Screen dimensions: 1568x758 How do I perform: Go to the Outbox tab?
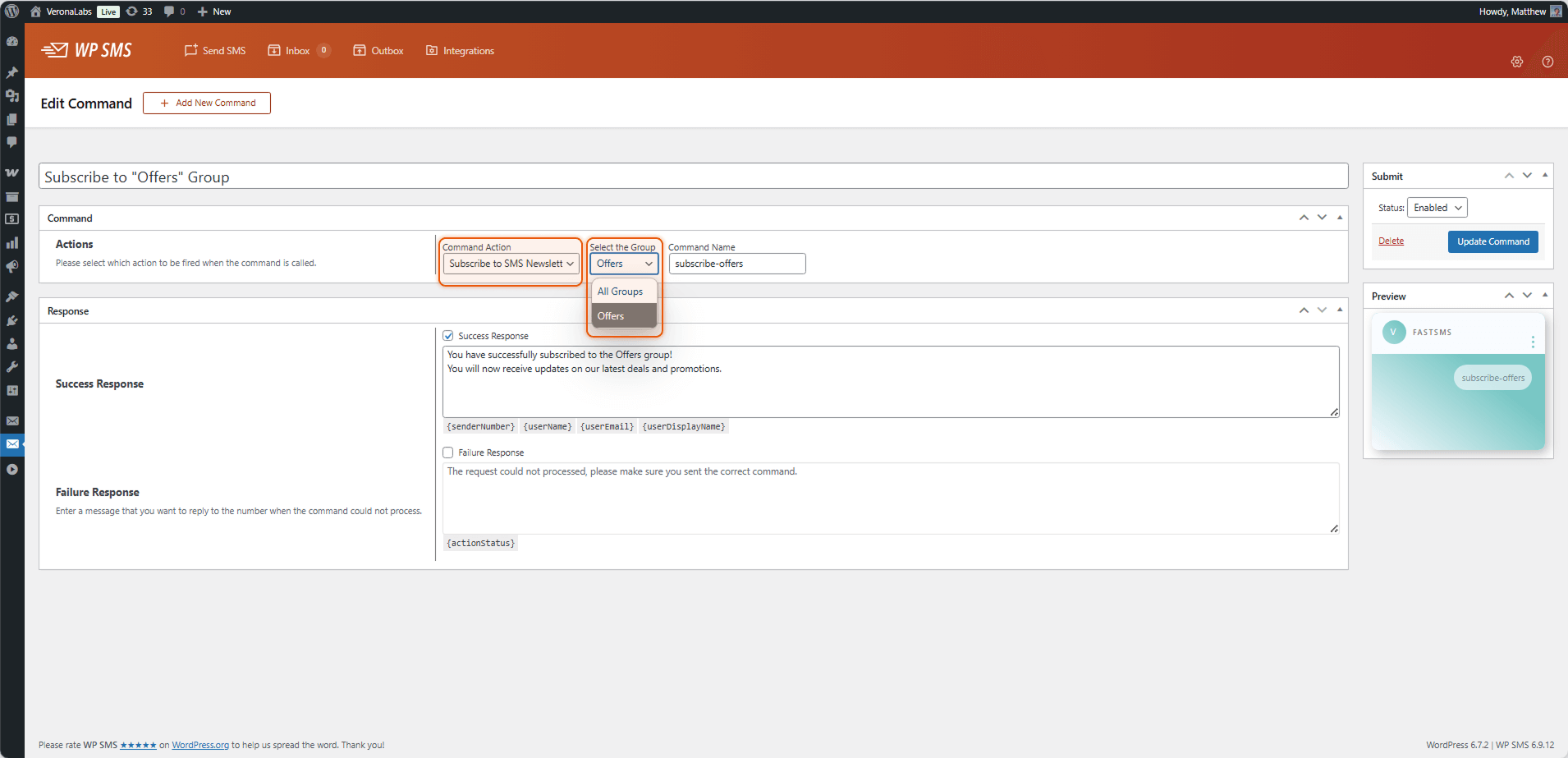tap(378, 51)
